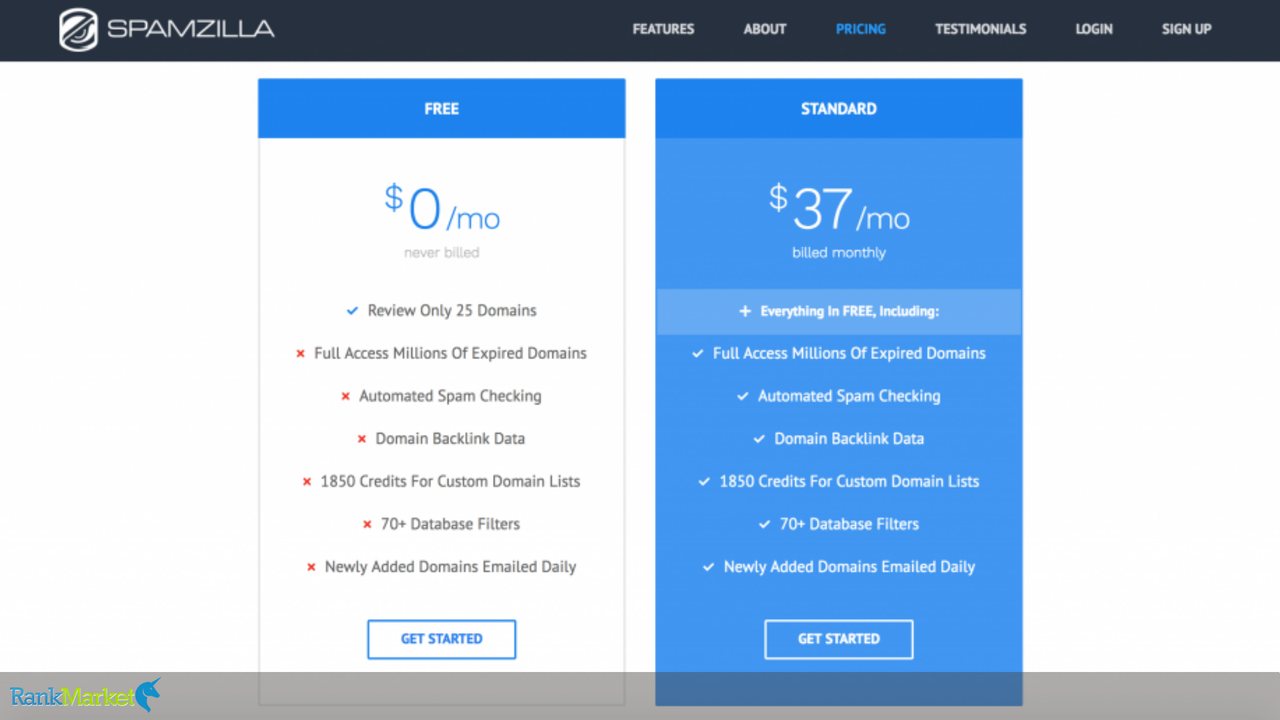The width and height of the screenshot is (1280, 720).
Task: Click Free plan 'Domain Backlink Data' text
Action: tap(450, 439)
